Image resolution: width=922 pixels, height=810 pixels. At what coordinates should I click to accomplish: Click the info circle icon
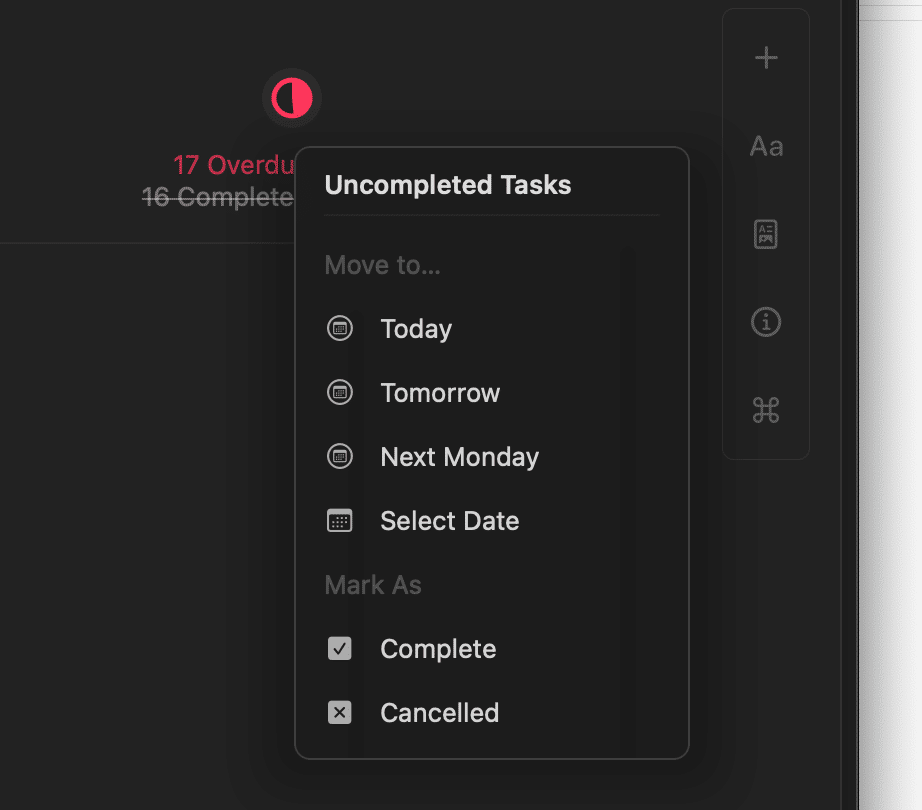[766, 322]
